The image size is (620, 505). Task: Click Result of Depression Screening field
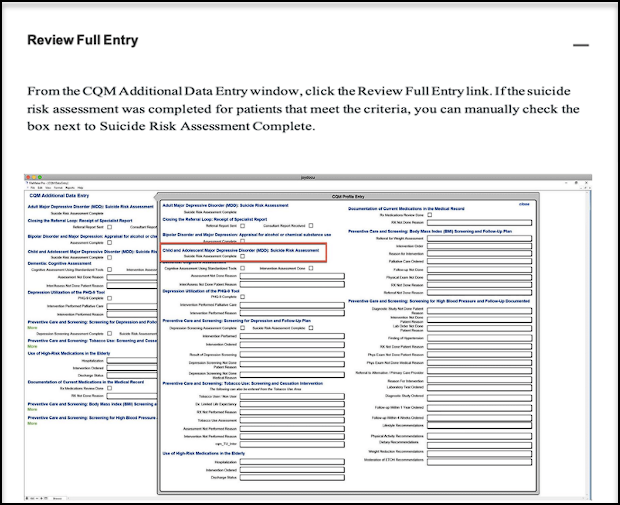[292, 355]
